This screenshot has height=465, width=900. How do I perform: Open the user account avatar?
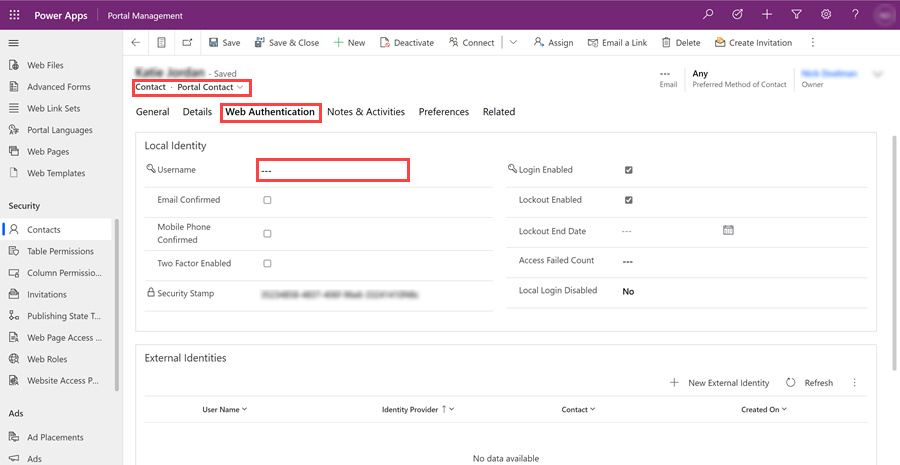tap(883, 15)
